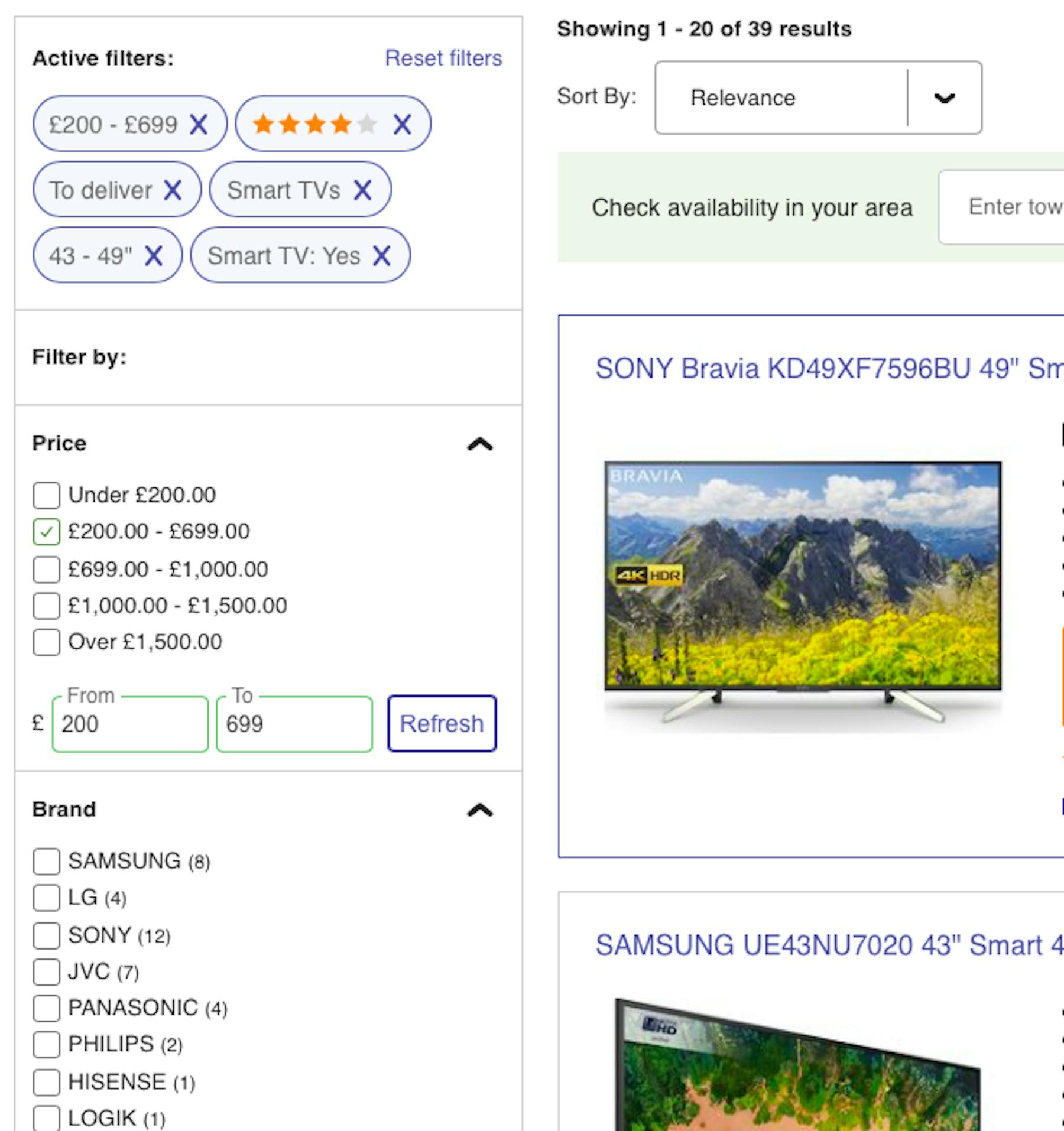Viewport: 1064px width, 1131px height.
Task: Open the SAMSUNG UE43NU7020 product link
Action: [x=829, y=945]
